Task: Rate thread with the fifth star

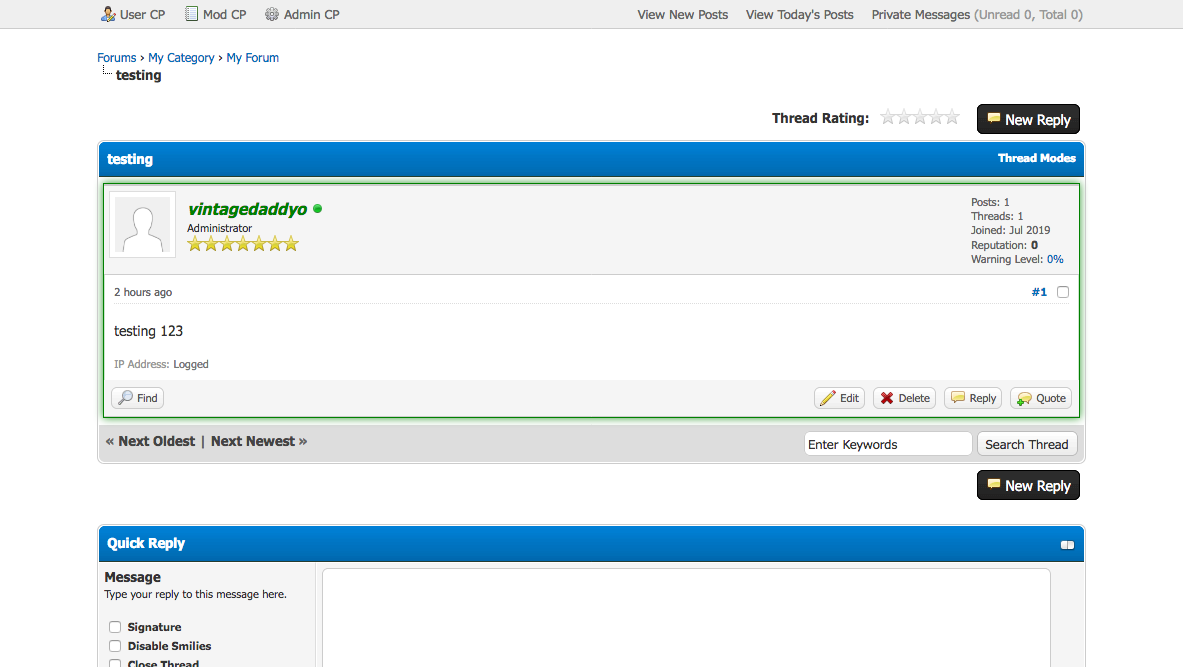Action: [x=951, y=118]
